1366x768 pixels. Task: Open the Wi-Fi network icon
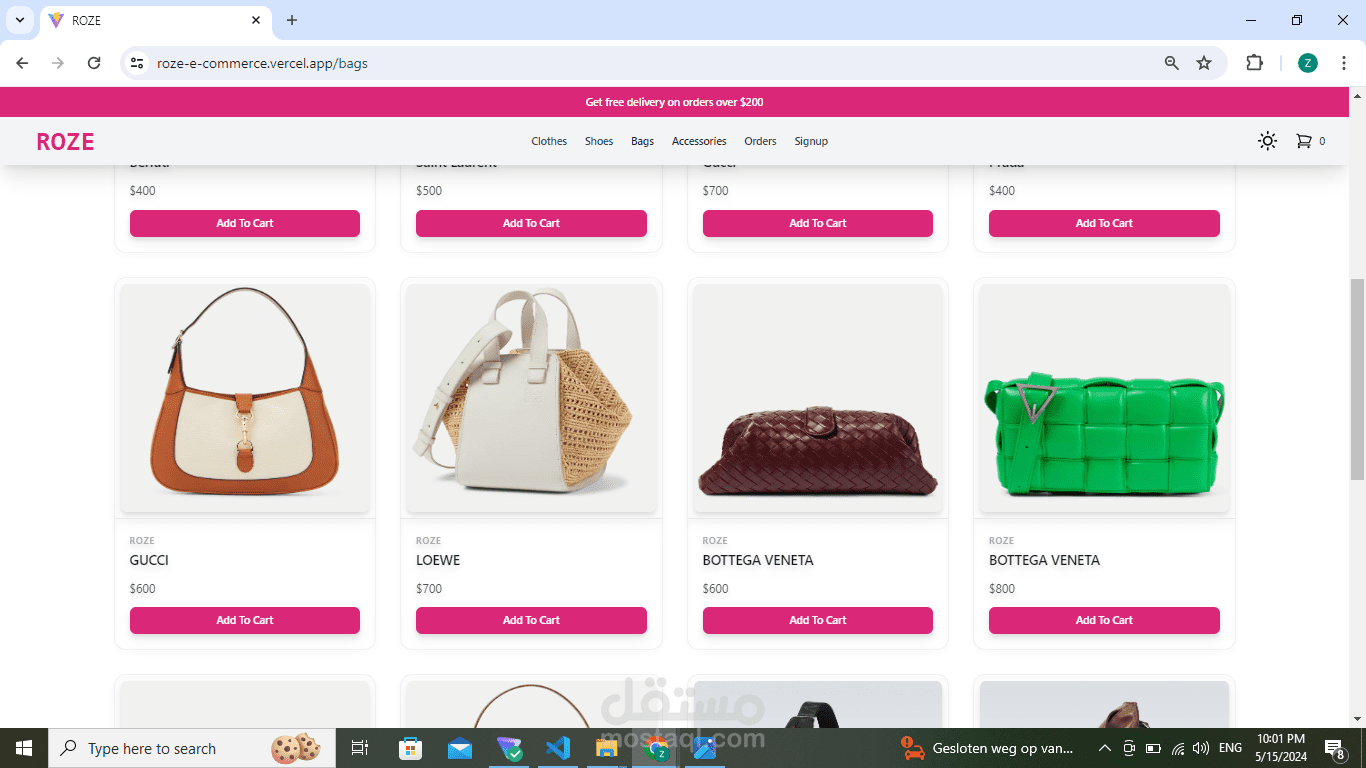coord(1178,748)
